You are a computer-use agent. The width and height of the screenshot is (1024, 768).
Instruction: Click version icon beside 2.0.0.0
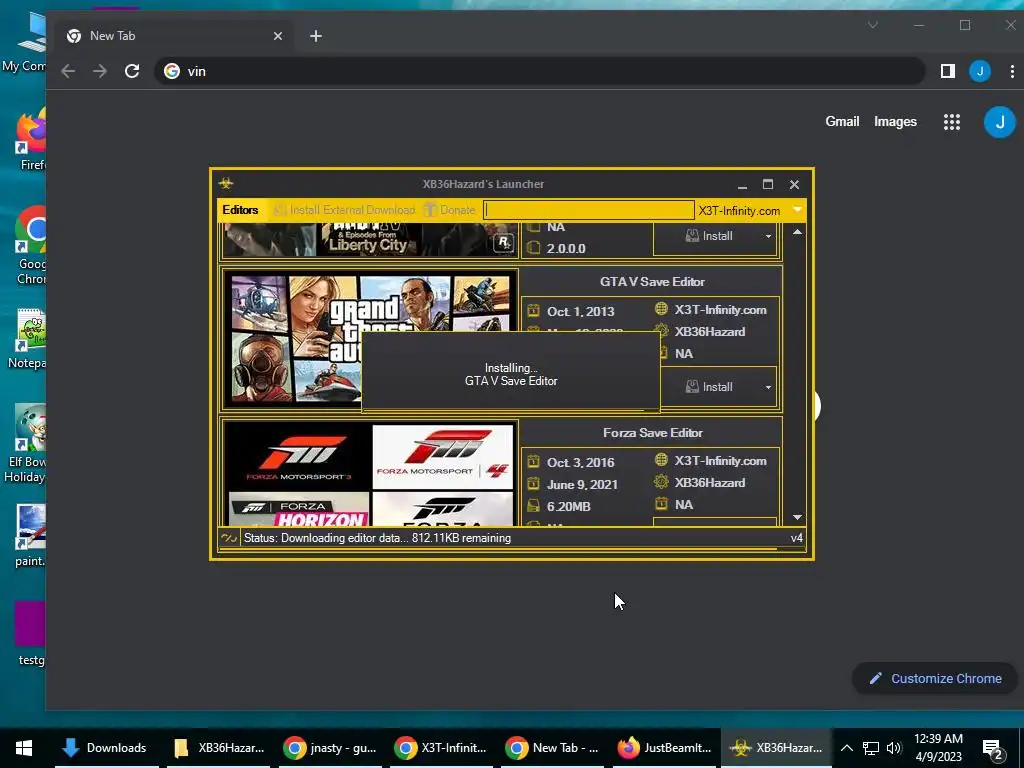534,248
